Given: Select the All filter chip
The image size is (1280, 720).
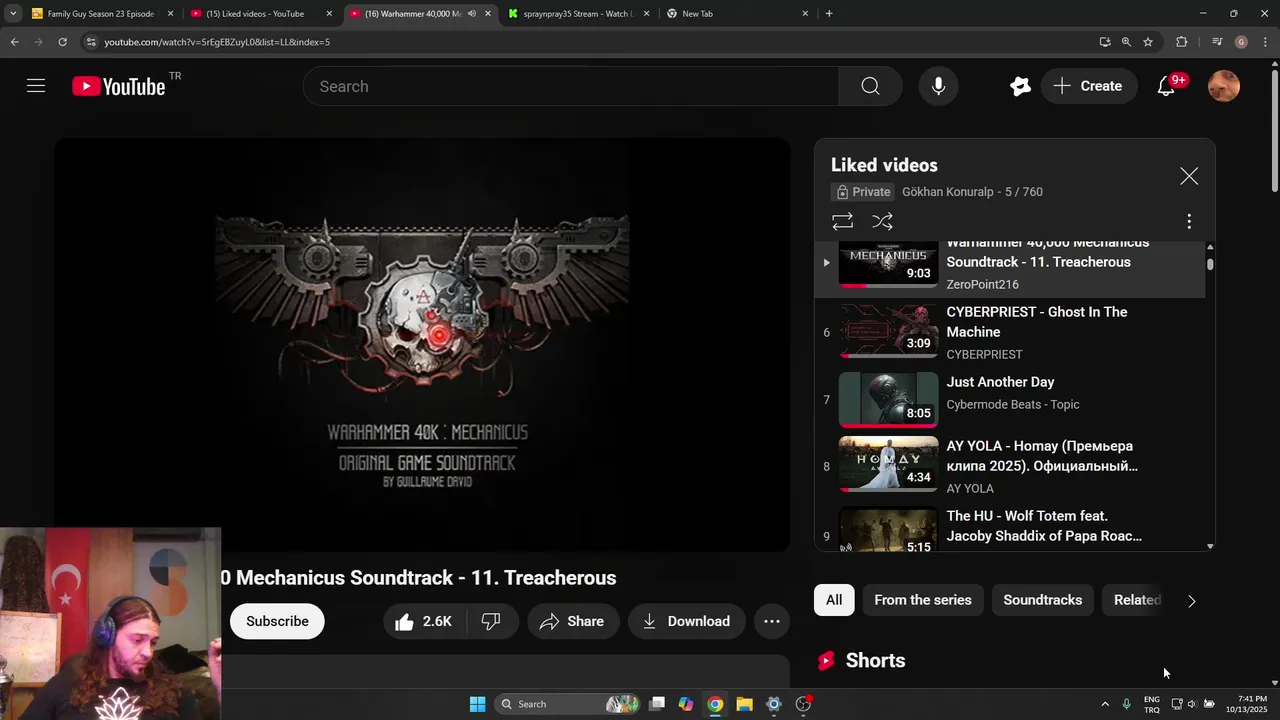Looking at the screenshot, I should pos(834,600).
